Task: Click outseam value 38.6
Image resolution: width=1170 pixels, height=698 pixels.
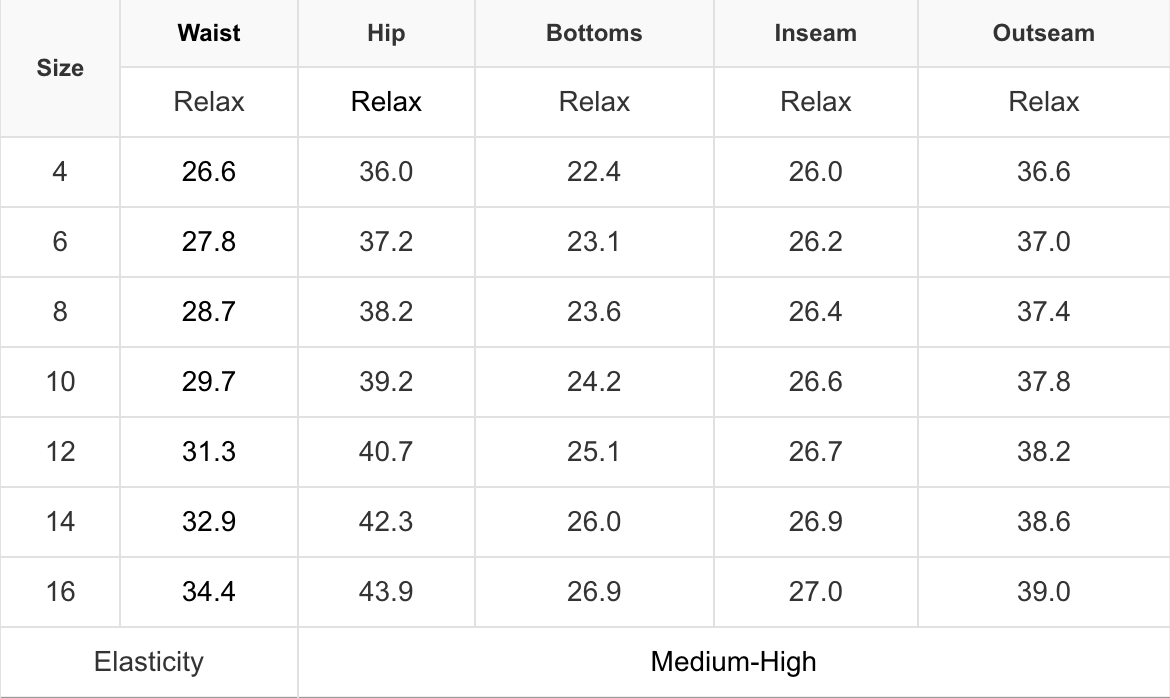Action: [1043, 522]
